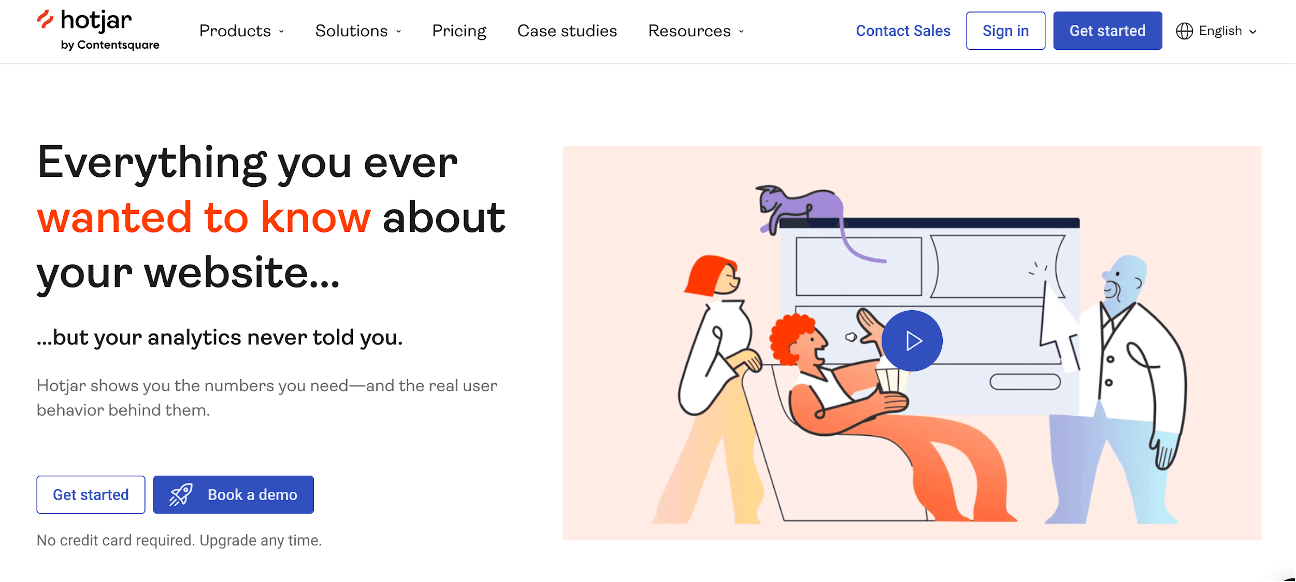Expand the Solutions dropdown chevron
Image resolution: width=1296 pixels, height=582 pixels.
(398, 32)
